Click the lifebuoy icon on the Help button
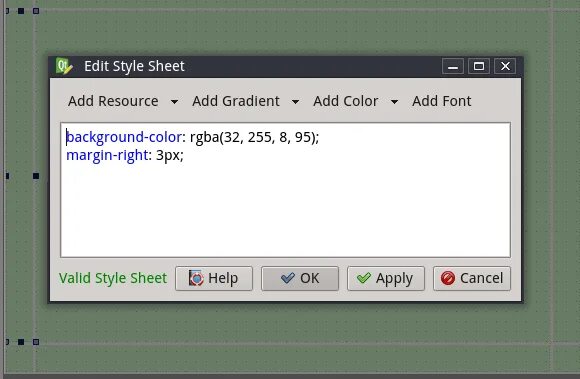Image resolution: width=580 pixels, height=379 pixels. coord(196,278)
